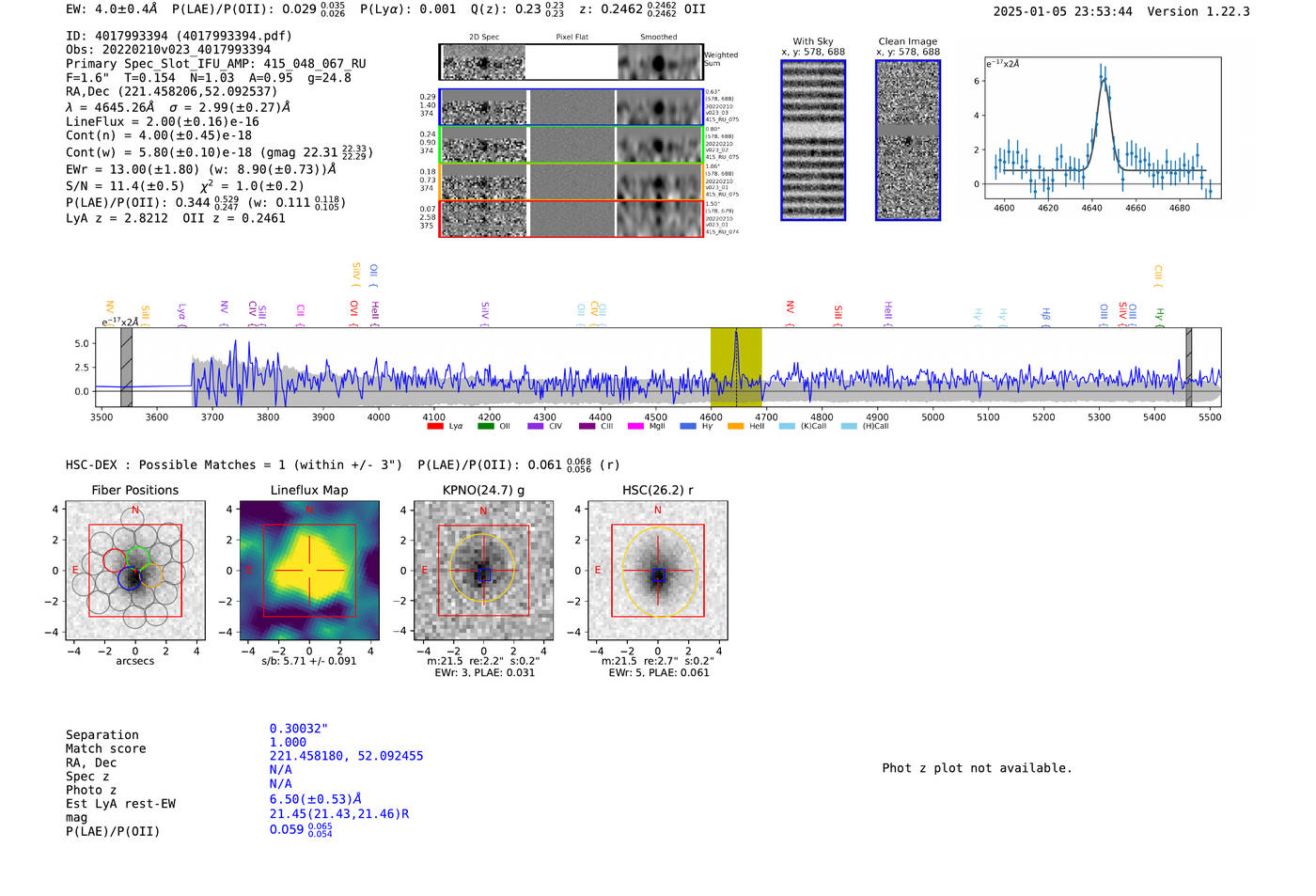Click the S/N = 11.4(±0.5) text

125,186
